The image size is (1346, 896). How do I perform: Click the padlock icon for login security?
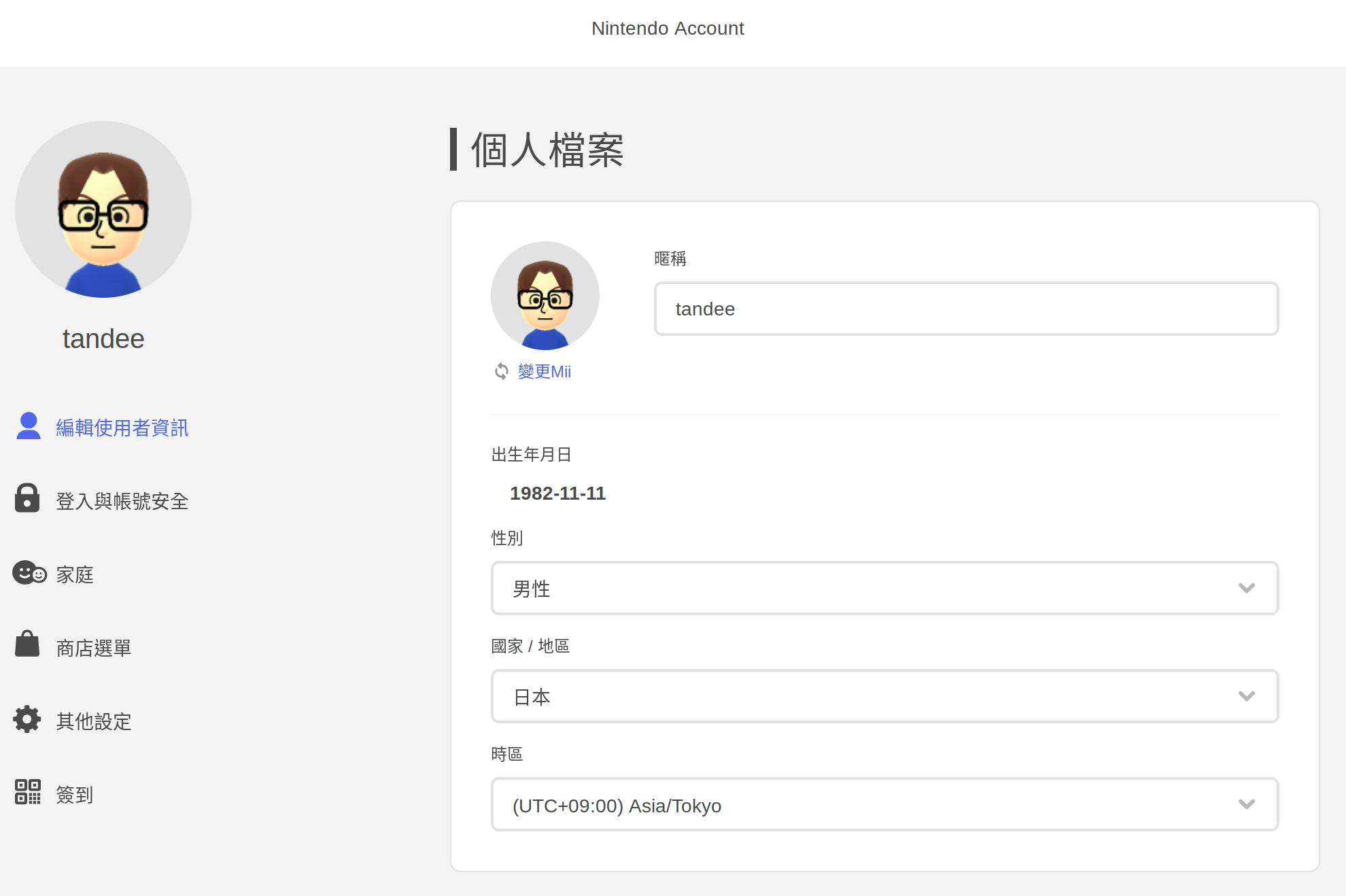tap(27, 498)
